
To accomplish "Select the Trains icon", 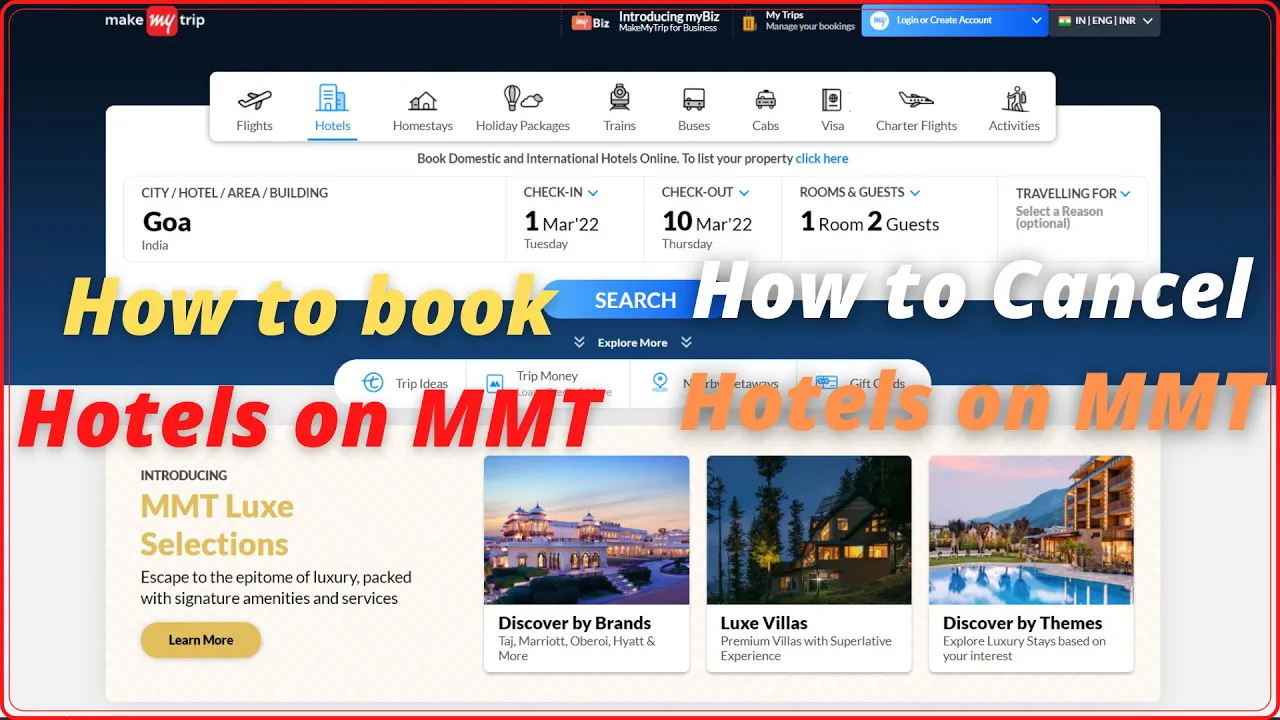I will (620, 98).
